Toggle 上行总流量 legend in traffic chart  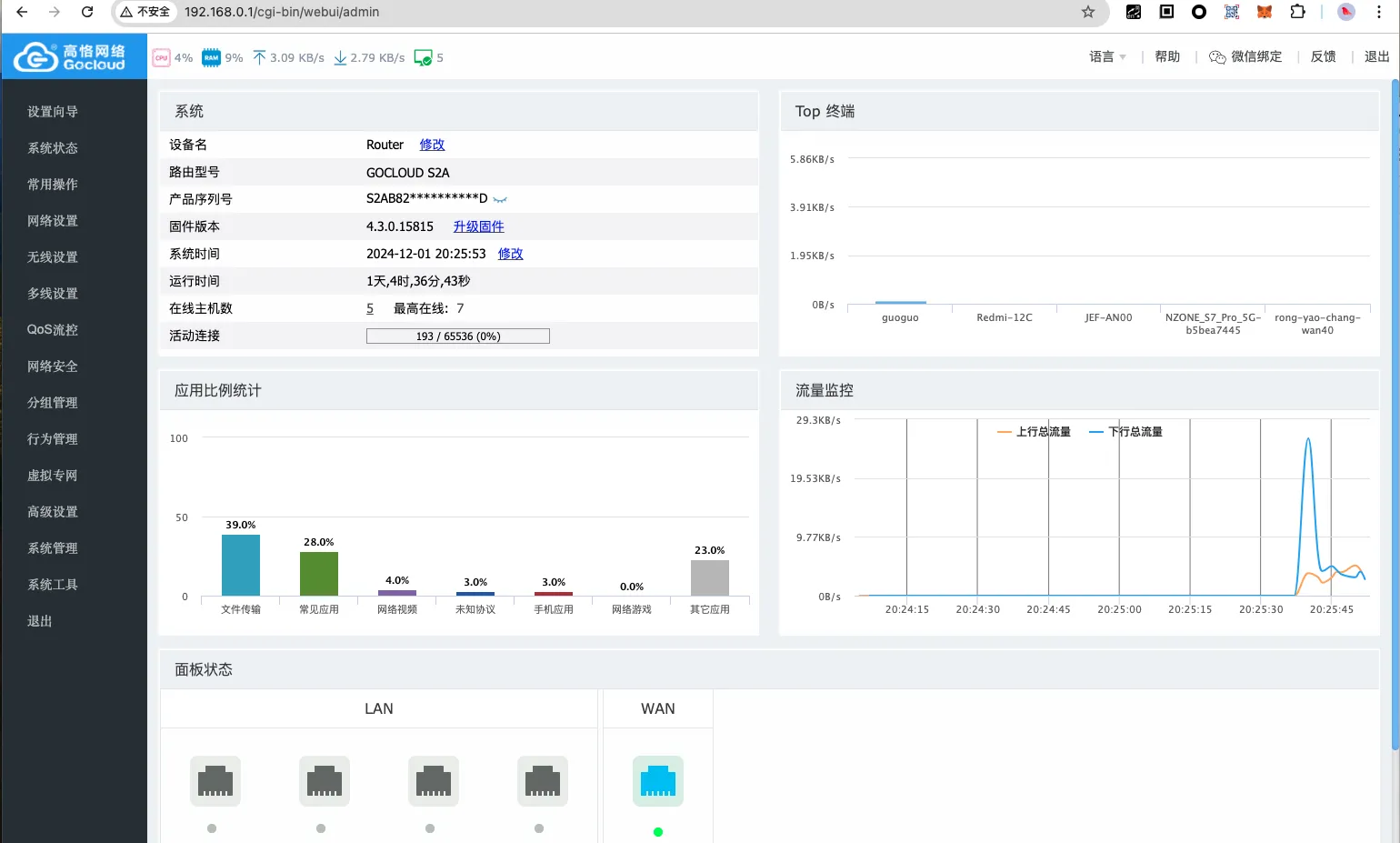click(x=1035, y=432)
